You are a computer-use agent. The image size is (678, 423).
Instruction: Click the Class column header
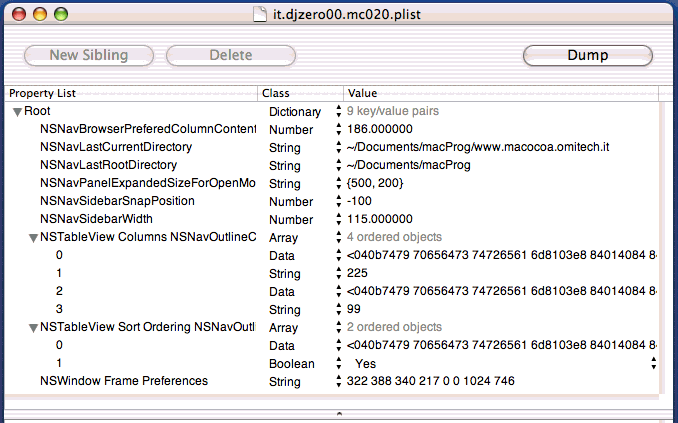[300, 93]
